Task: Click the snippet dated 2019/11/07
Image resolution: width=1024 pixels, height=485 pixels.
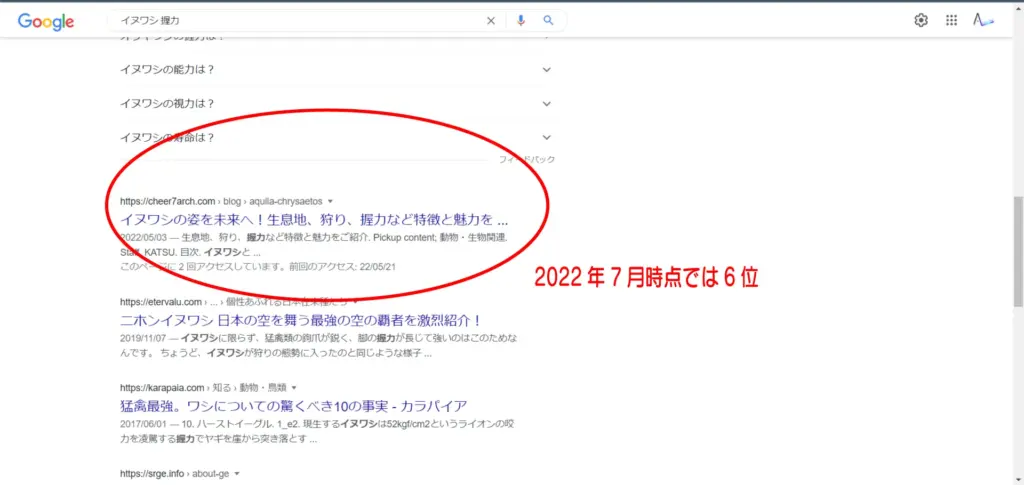Action: (319, 346)
